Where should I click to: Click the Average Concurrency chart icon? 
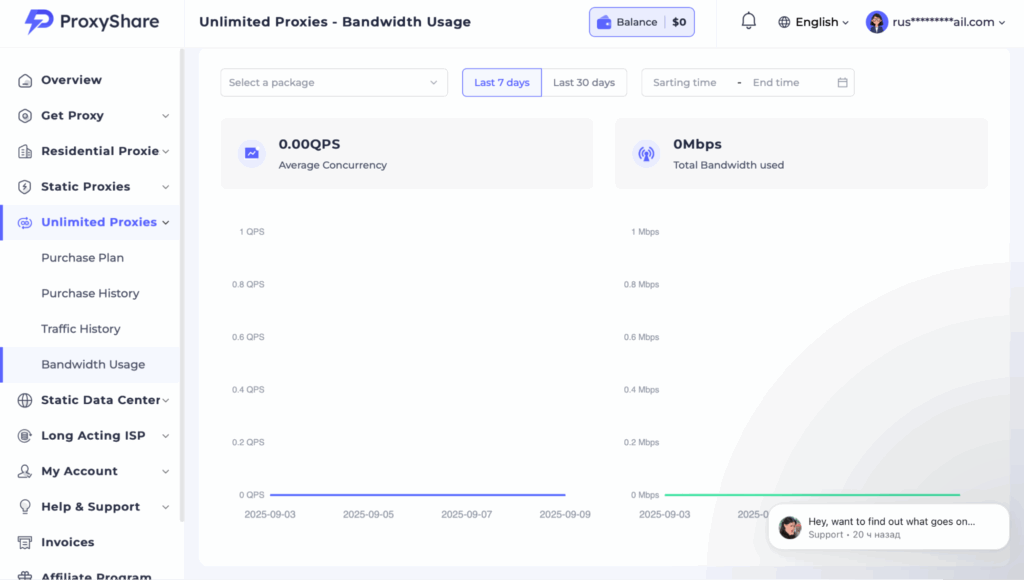point(251,153)
